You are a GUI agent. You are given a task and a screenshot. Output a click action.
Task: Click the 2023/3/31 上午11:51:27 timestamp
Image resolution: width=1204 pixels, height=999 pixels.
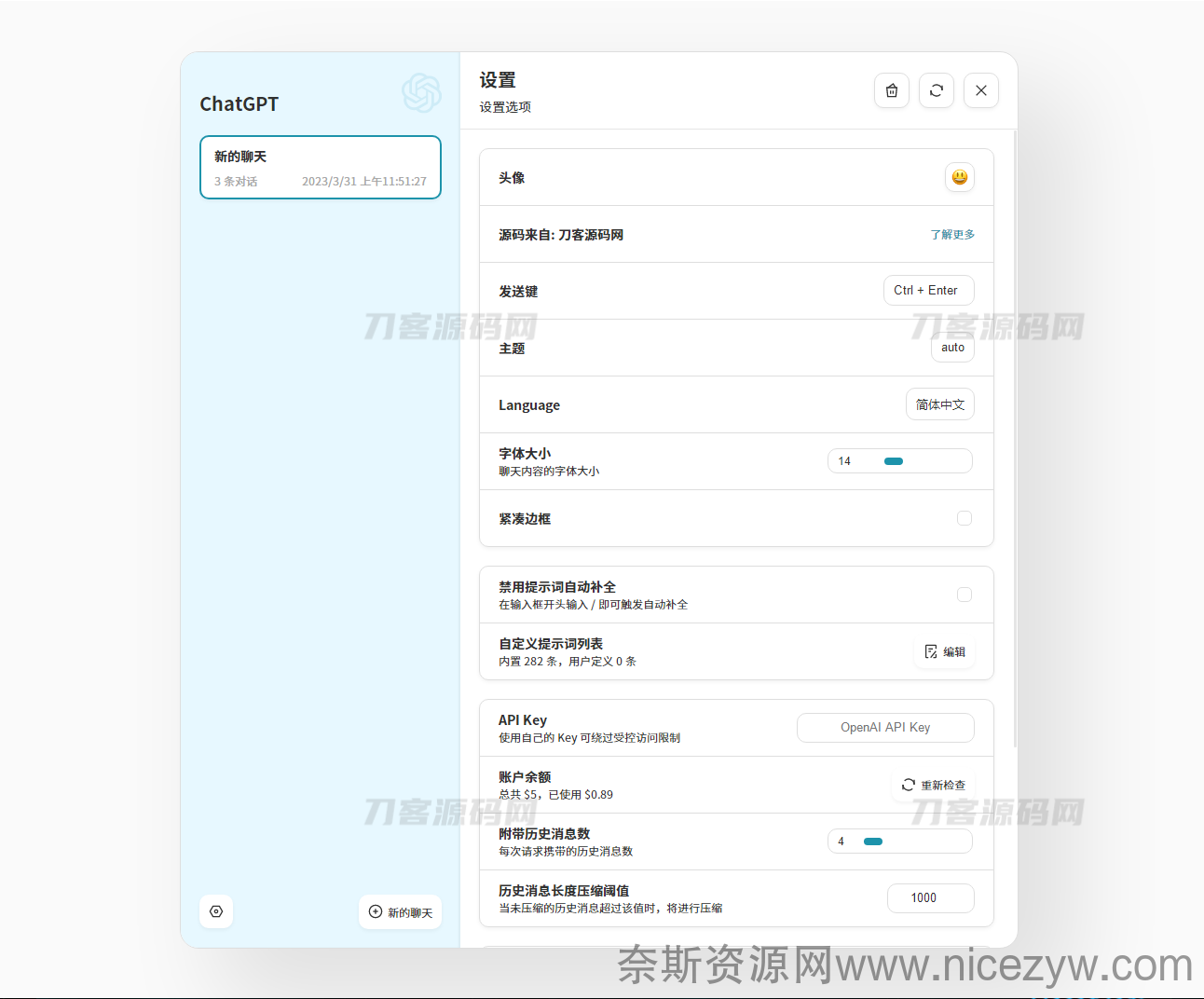pyautogui.click(x=364, y=182)
